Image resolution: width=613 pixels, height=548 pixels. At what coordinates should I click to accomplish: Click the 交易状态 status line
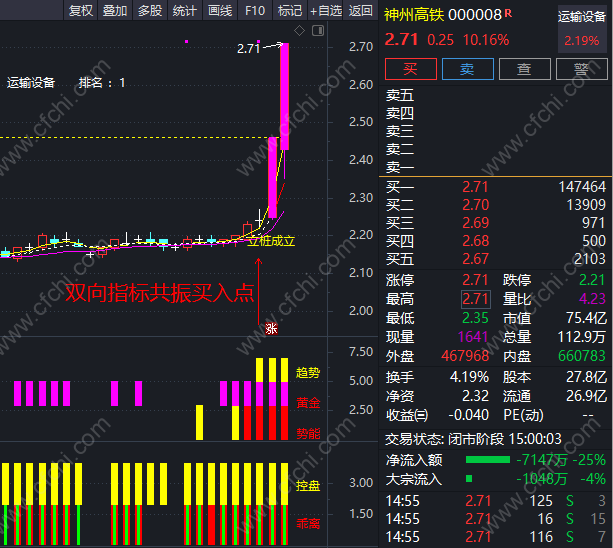(x=473, y=439)
